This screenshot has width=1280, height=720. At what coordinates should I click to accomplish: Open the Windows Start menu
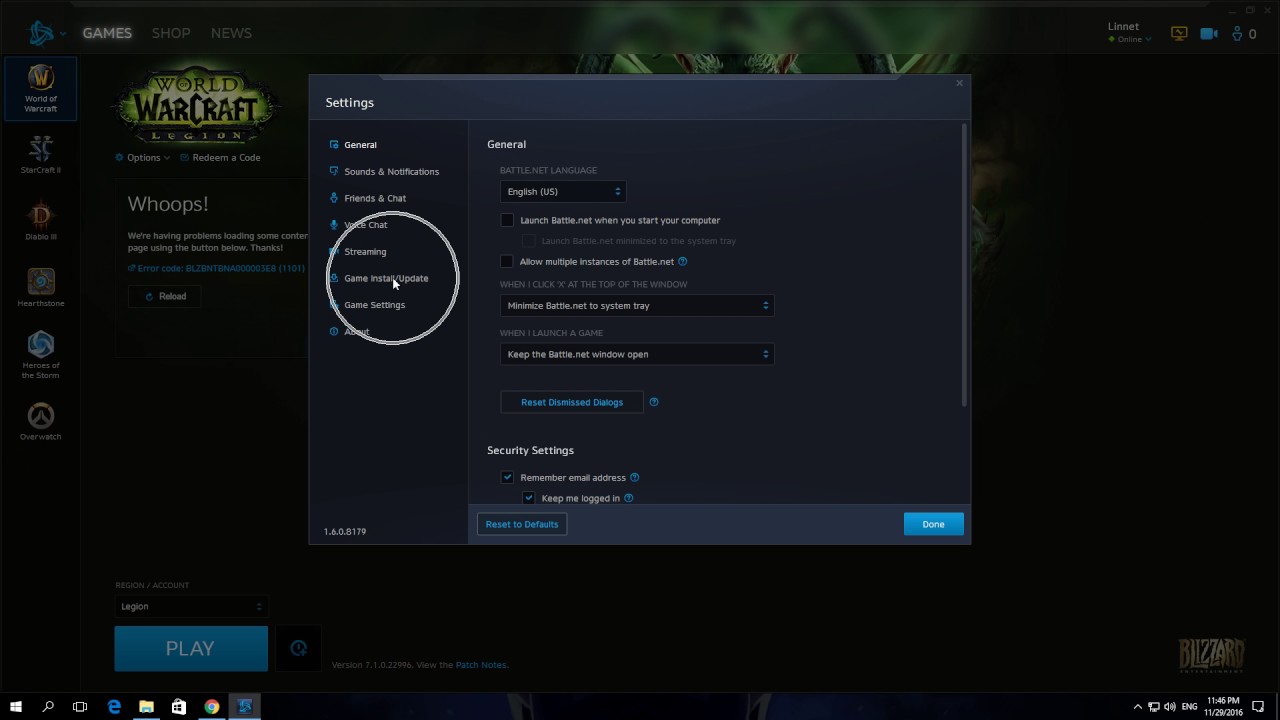tap(16, 706)
